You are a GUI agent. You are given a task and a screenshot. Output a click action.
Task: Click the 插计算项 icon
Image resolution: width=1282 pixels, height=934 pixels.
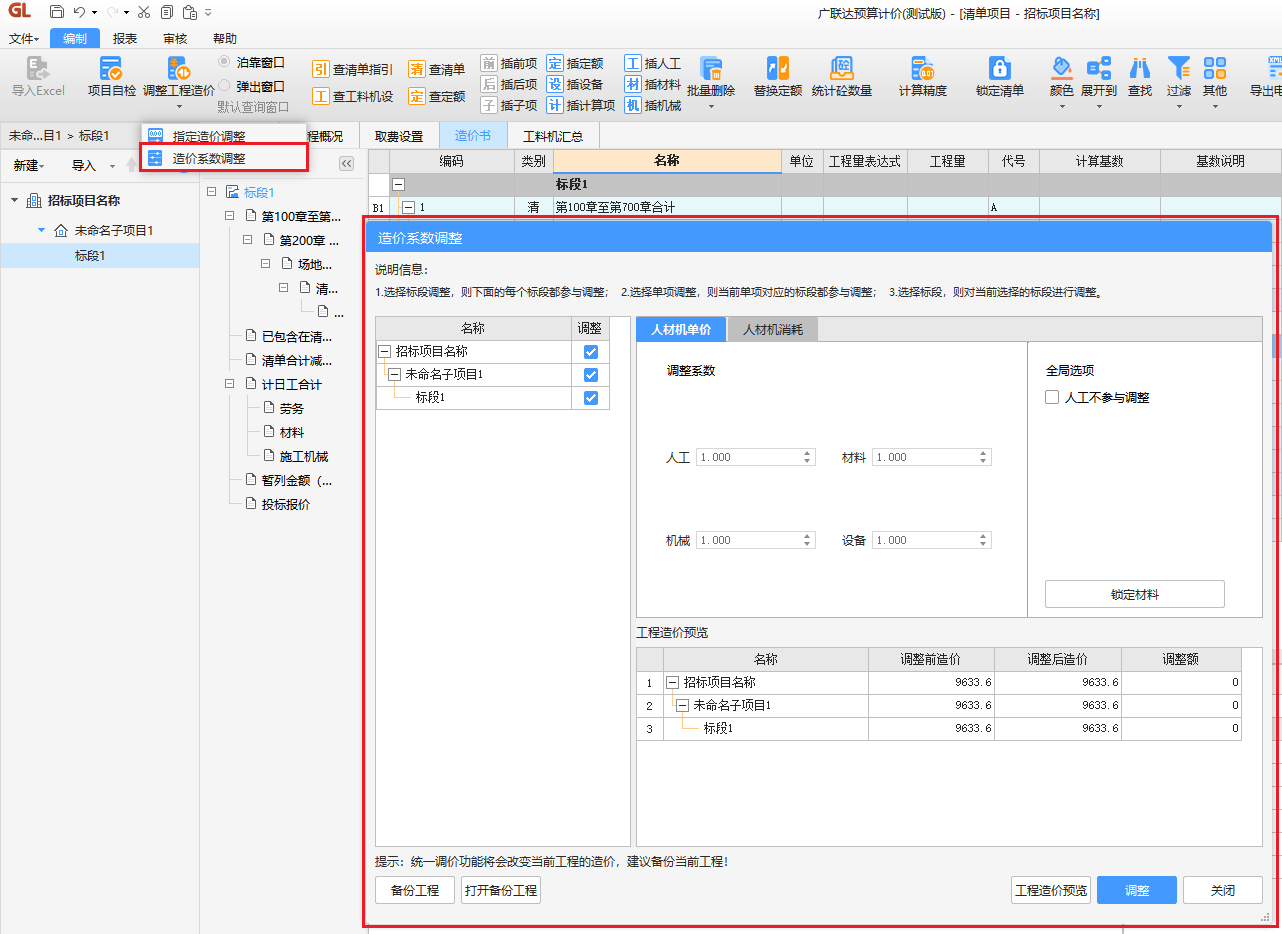point(555,105)
